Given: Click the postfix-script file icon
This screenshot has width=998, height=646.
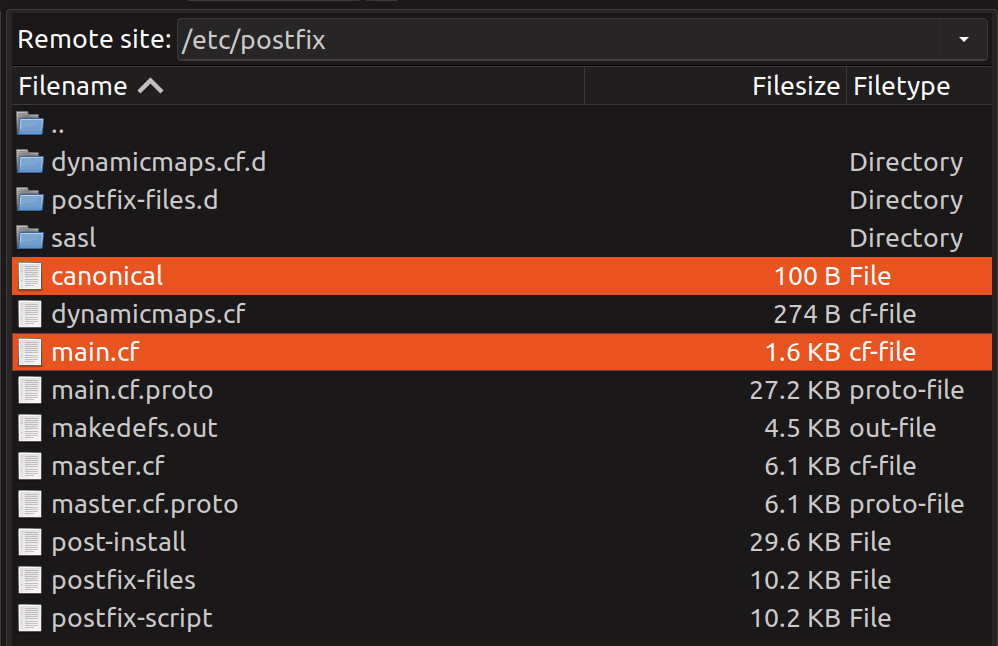Looking at the screenshot, I should [30, 618].
